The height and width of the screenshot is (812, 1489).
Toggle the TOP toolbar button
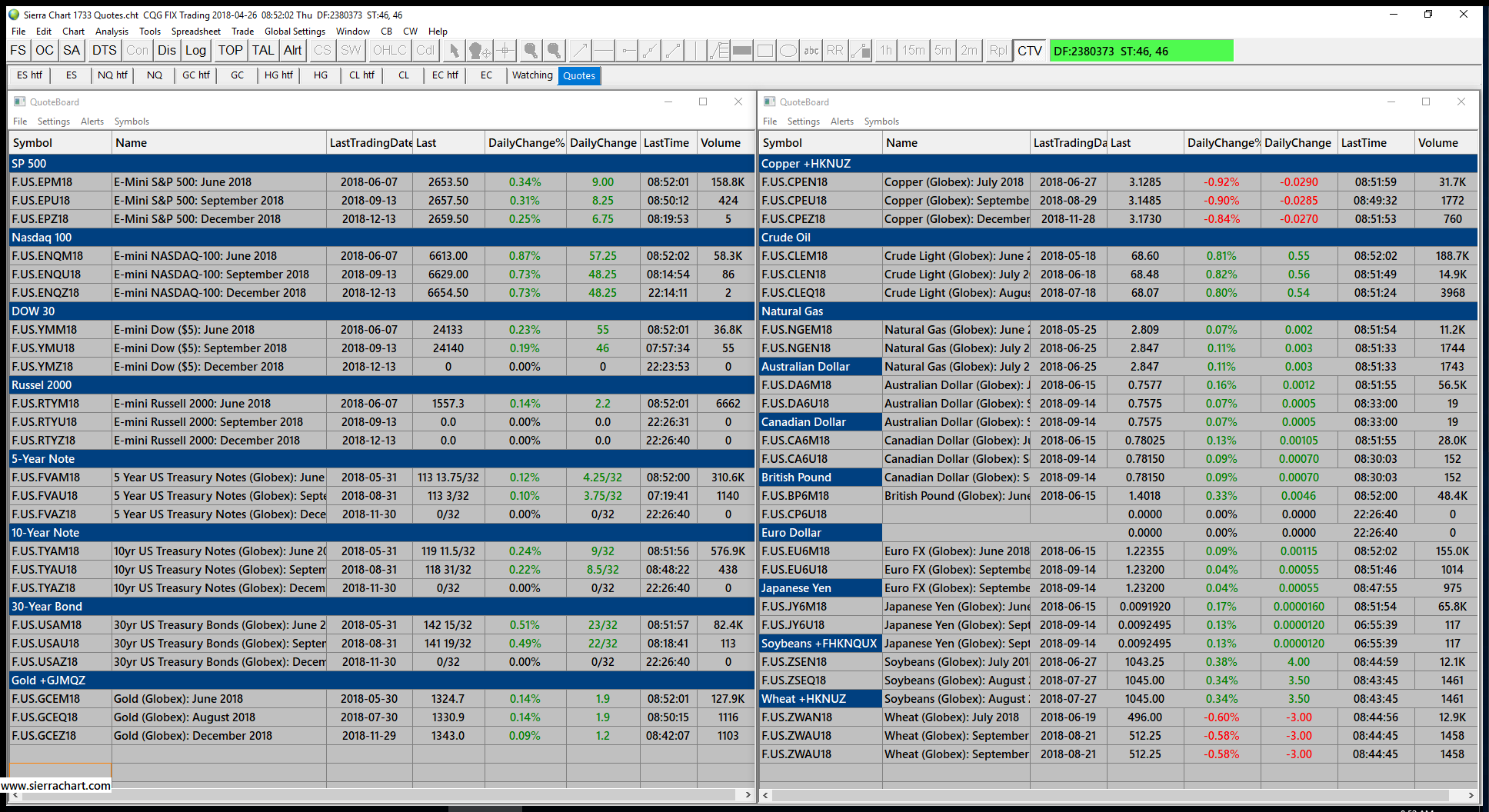click(x=230, y=51)
